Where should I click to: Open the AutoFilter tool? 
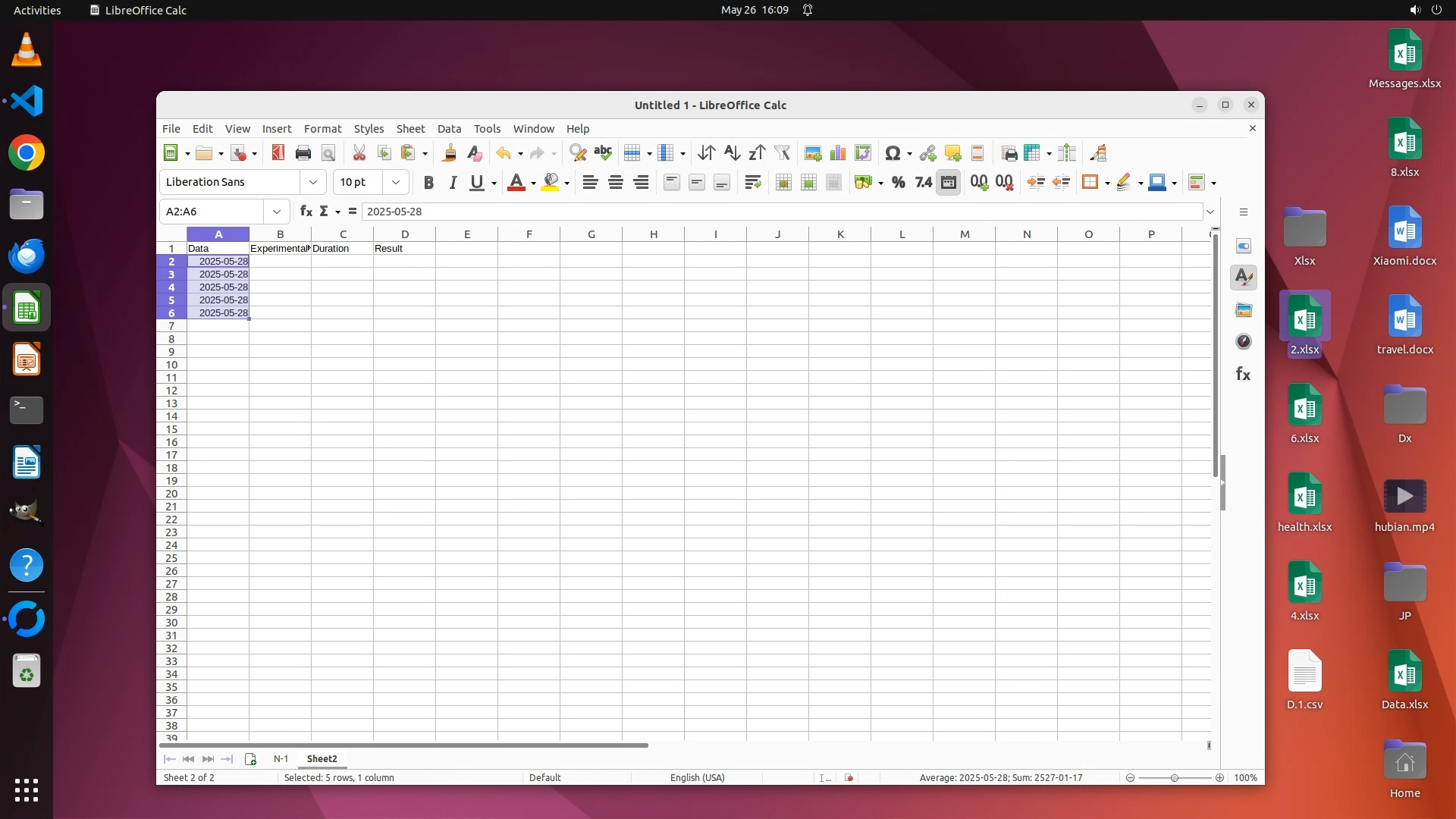(782, 153)
